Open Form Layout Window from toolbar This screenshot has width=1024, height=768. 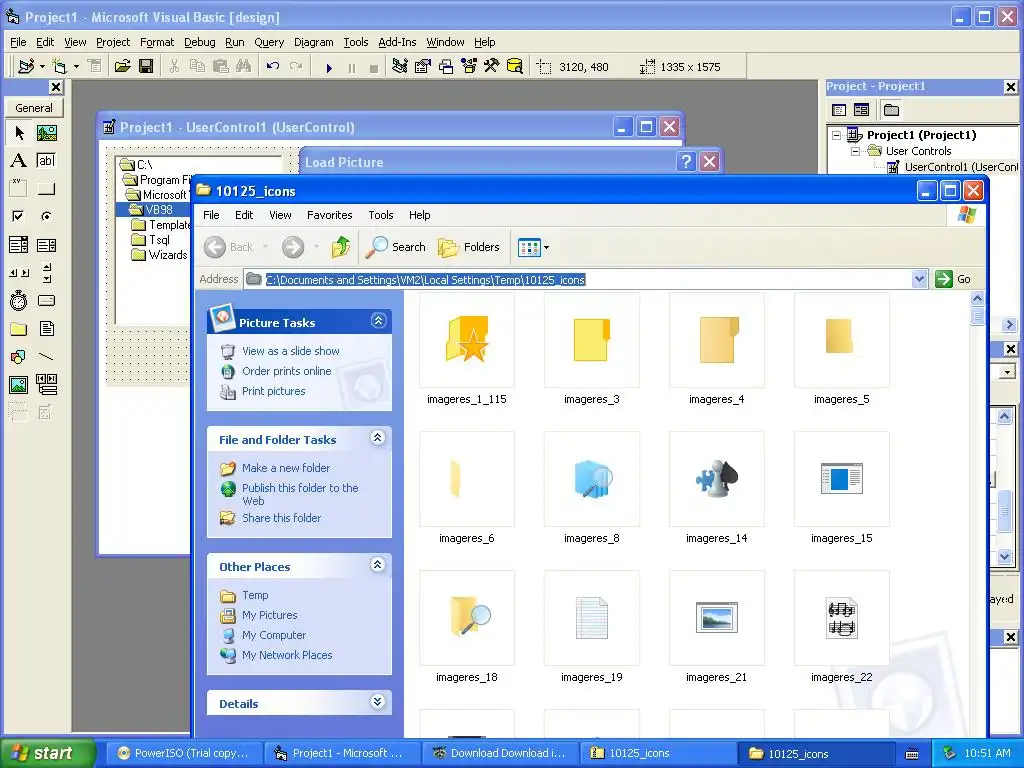tap(445, 67)
